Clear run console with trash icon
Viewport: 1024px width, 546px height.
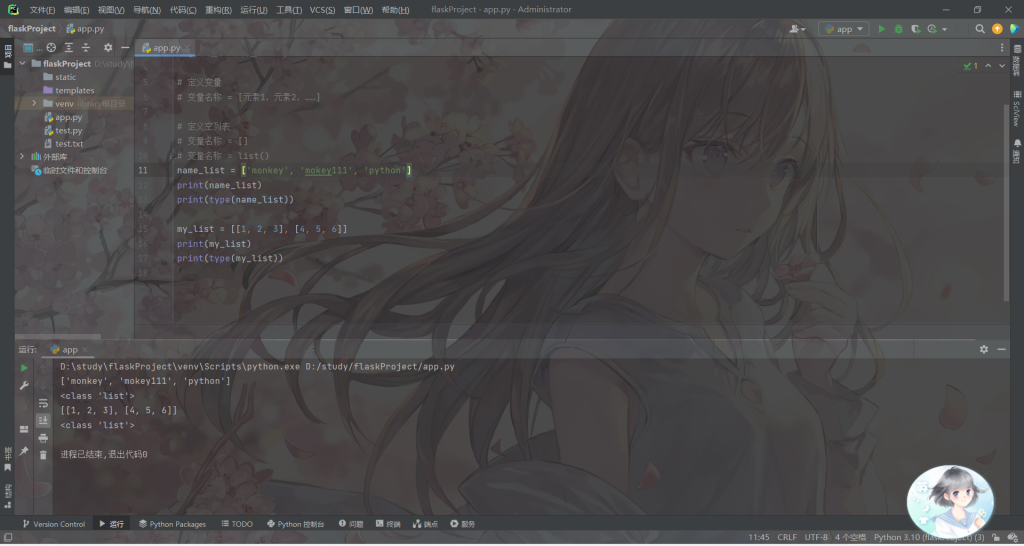coord(43,454)
